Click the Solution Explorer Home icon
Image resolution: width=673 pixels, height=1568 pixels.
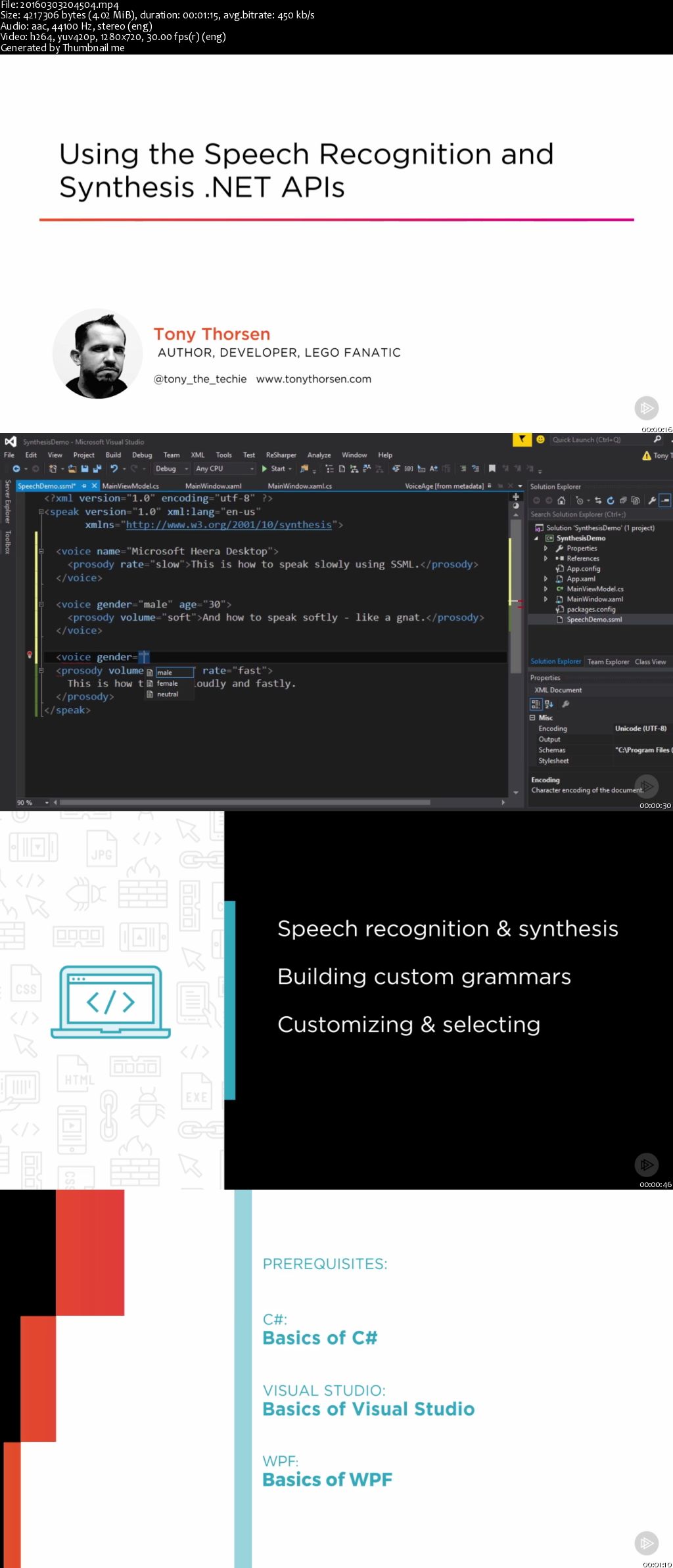[561, 501]
